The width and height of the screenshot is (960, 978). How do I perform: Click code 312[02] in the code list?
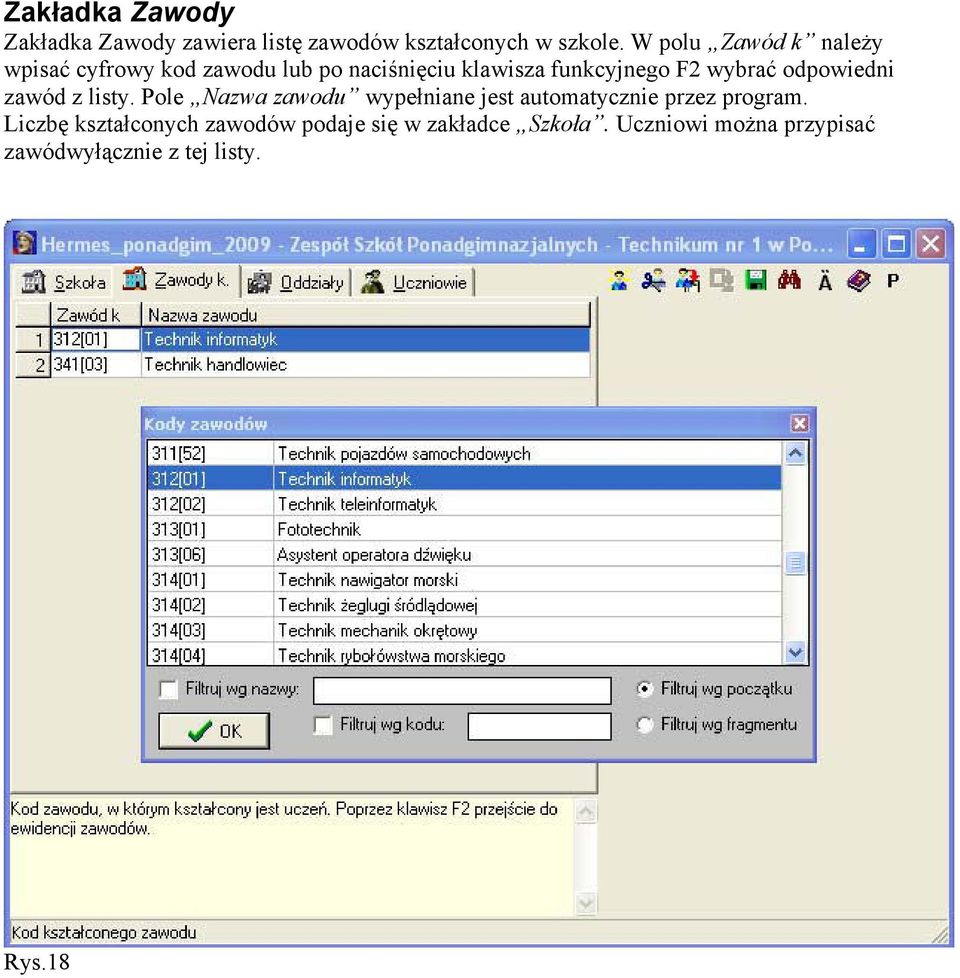click(211, 504)
